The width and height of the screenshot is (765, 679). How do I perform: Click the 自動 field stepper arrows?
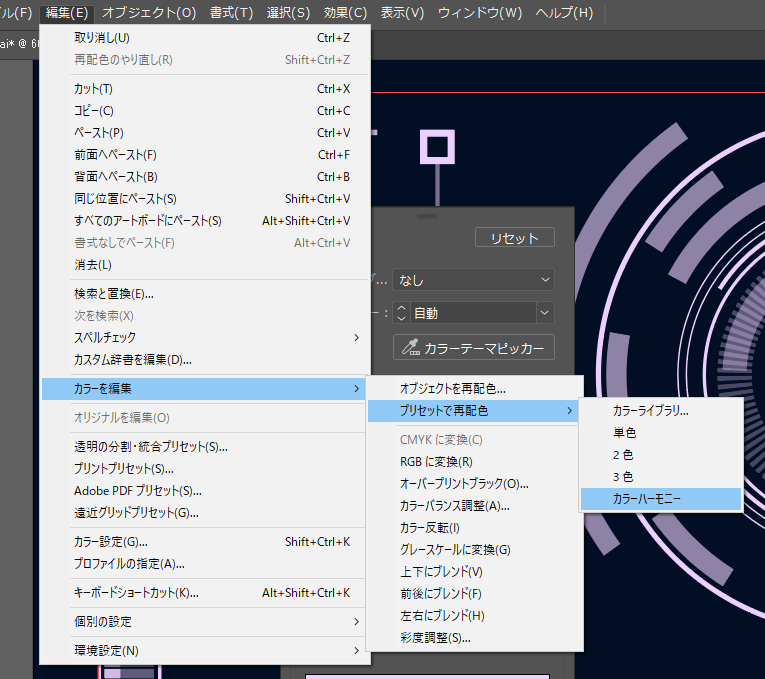click(401, 313)
